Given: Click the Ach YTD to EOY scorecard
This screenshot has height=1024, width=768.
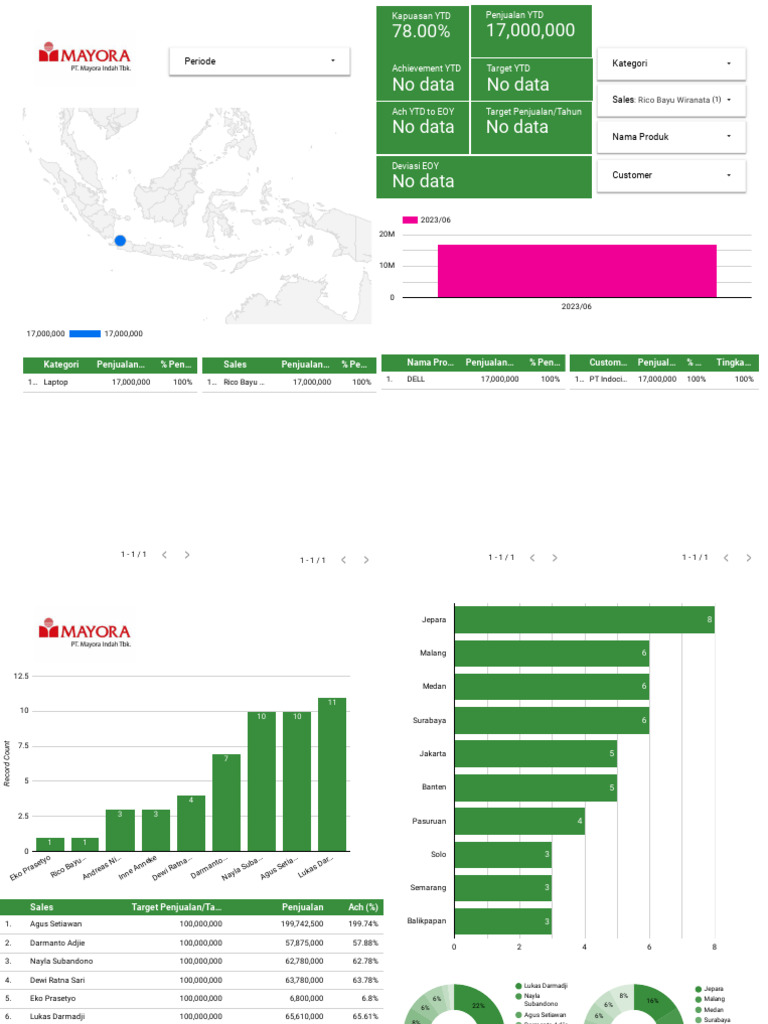Looking at the screenshot, I should [x=423, y=128].
